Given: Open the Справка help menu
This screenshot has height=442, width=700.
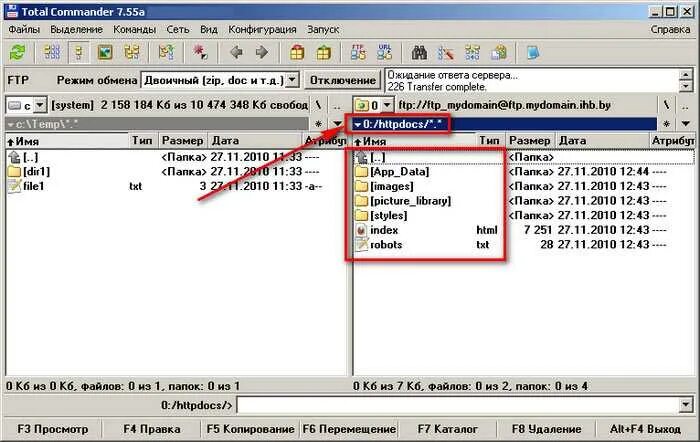Looking at the screenshot, I should (670, 29).
